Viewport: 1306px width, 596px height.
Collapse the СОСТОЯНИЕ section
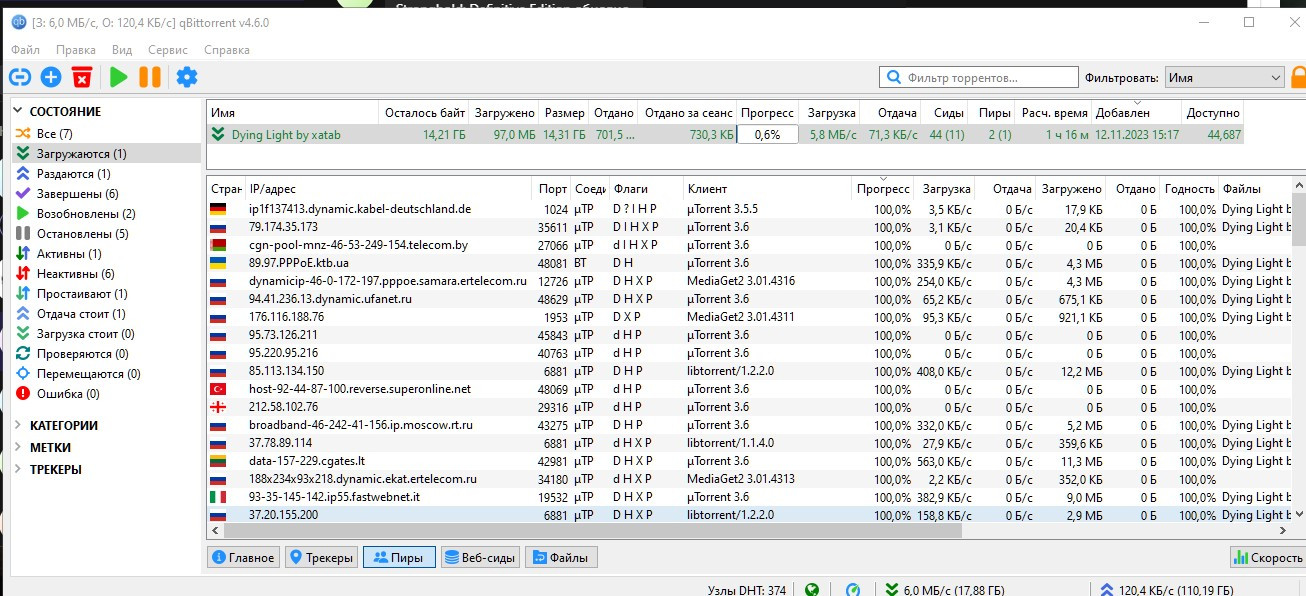coord(19,112)
